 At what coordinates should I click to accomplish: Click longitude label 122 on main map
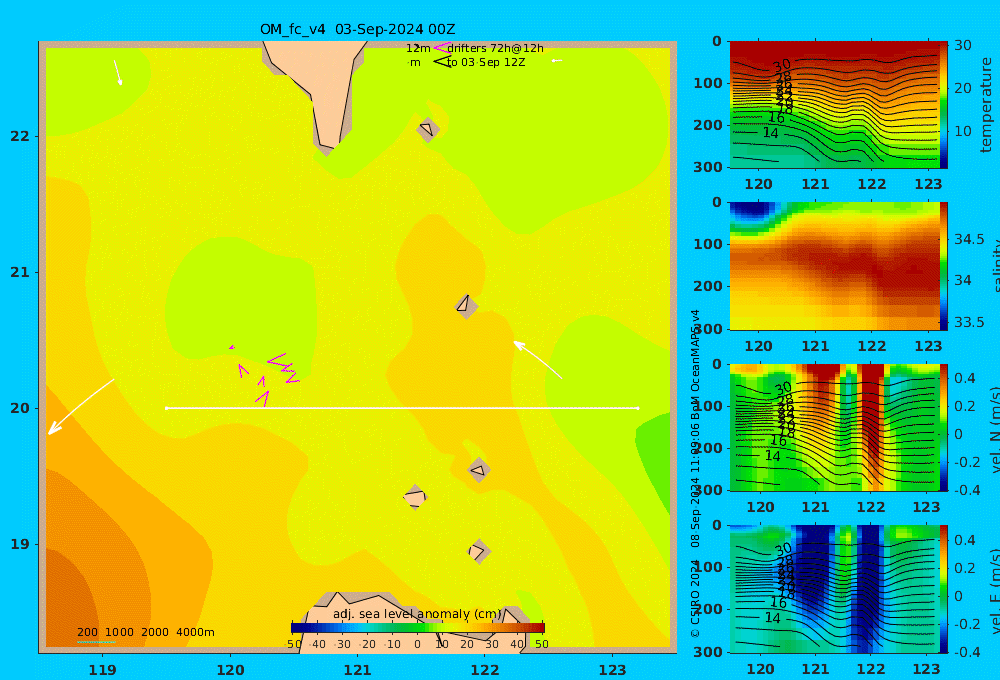click(485, 670)
